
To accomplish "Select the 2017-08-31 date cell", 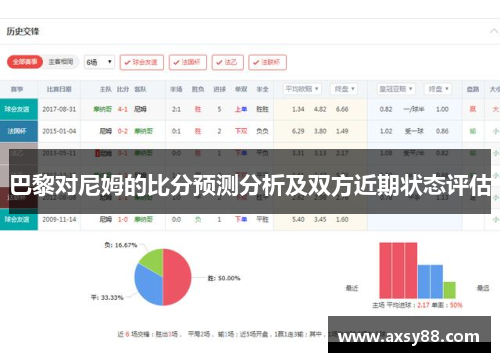I will [x=59, y=109].
